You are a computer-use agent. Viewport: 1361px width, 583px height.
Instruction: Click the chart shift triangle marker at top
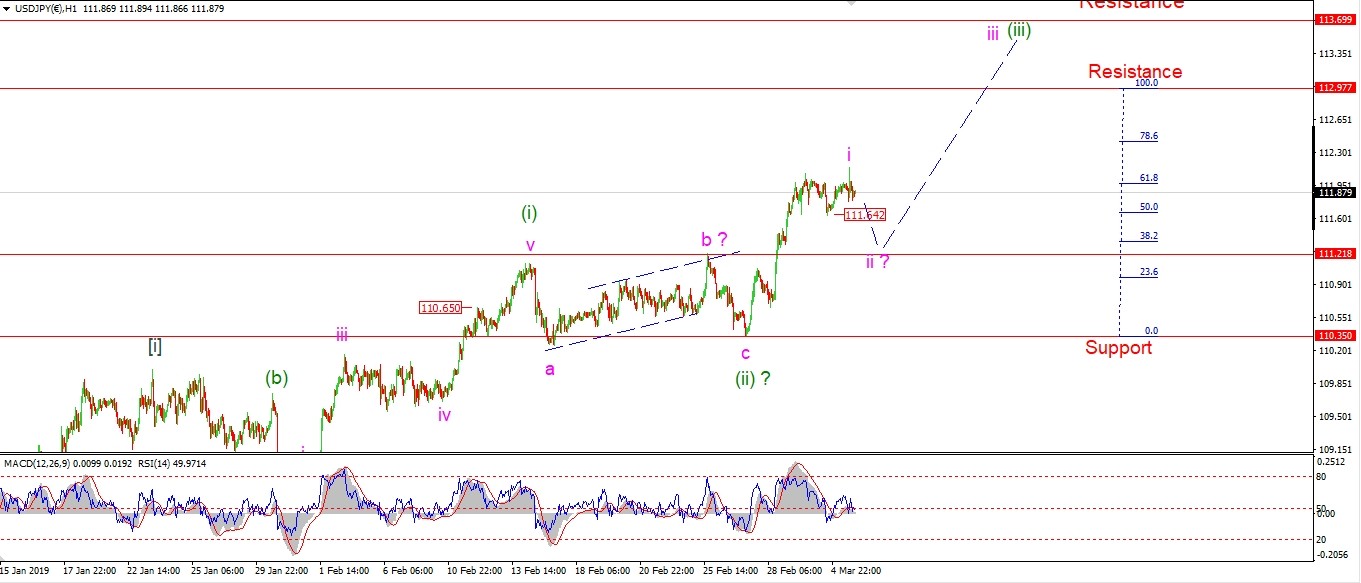pyautogui.click(x=851, y=4)
